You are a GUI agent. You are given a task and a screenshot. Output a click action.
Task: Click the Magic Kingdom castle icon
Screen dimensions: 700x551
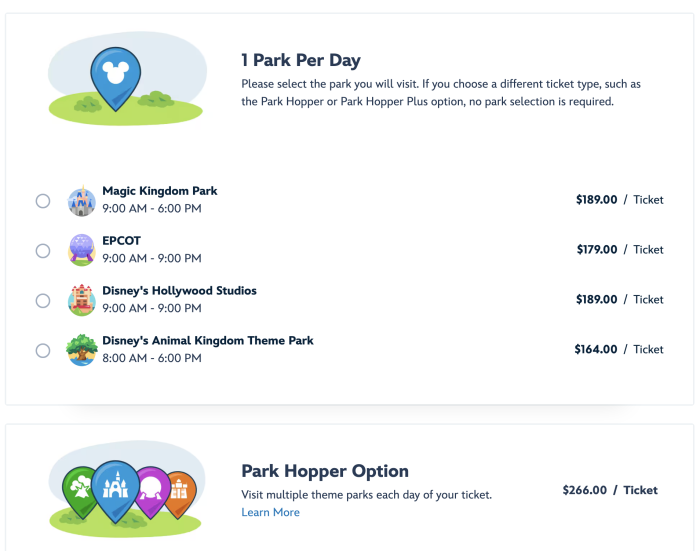(x=81, y=201)
